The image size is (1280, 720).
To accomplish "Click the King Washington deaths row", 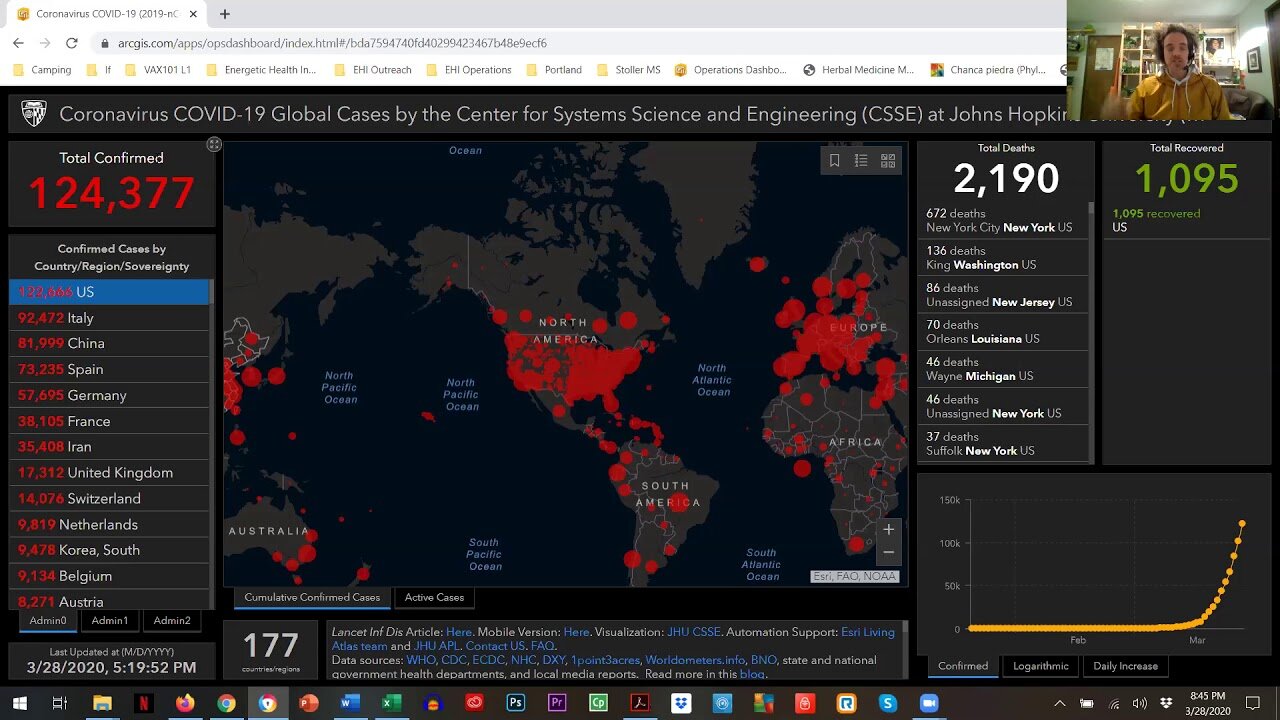I will pos(1002,257).
